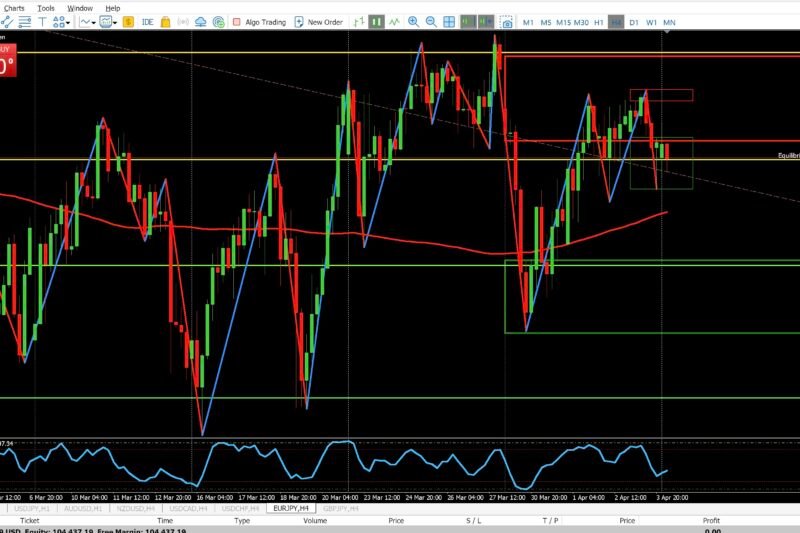
Task: Switch to USDJPY,H1 chart tab
Action: (x=32, y=509)
